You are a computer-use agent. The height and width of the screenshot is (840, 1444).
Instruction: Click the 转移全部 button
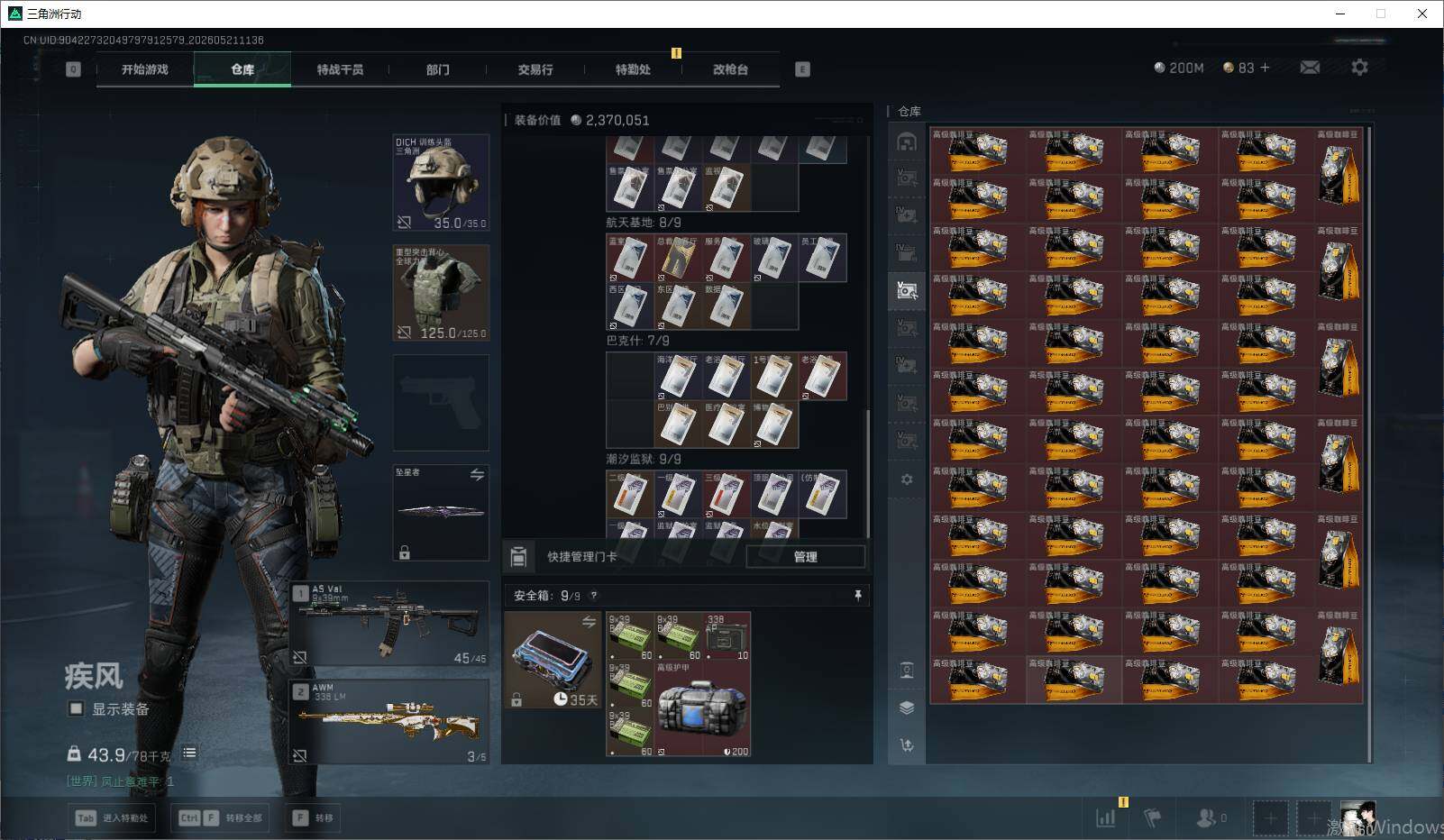click(x=221, y=817)
